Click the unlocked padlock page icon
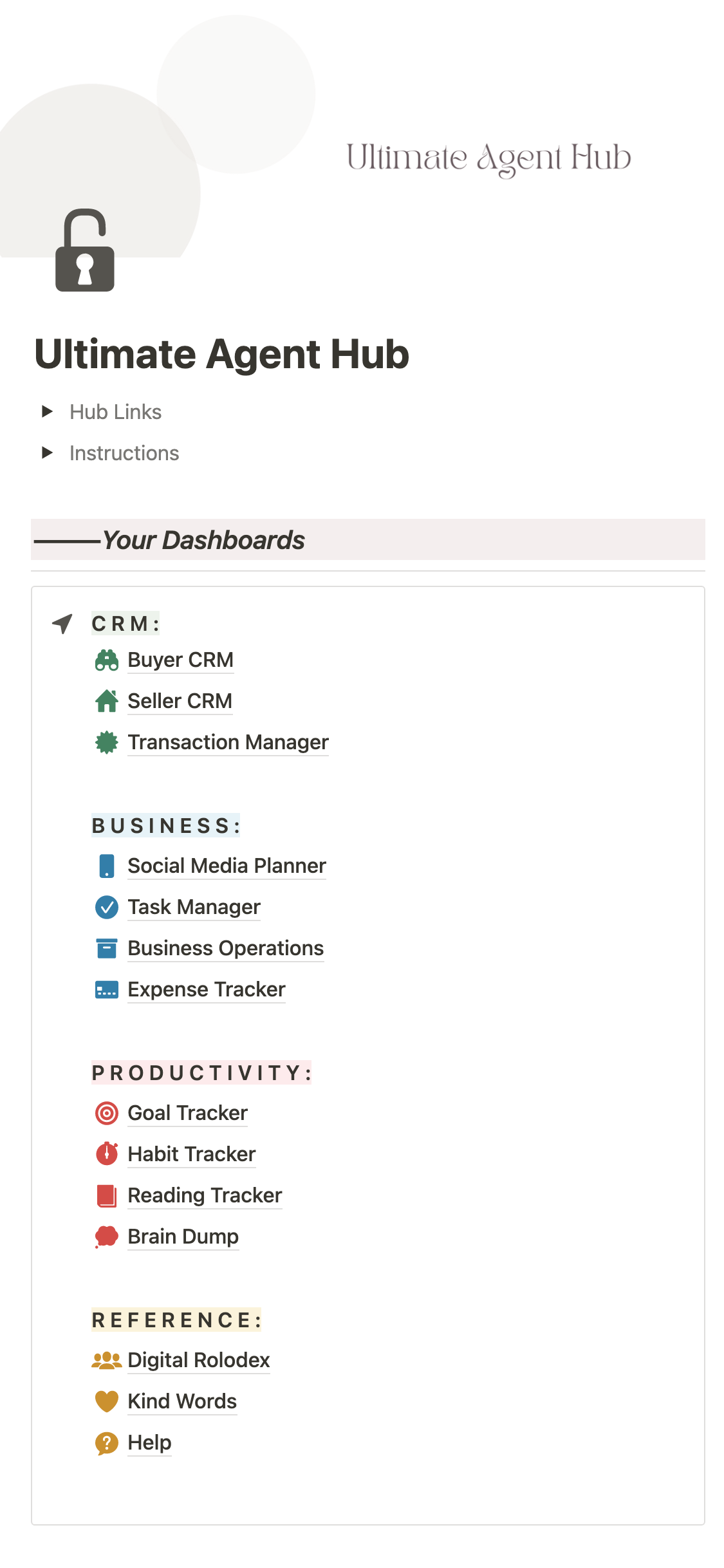 click(x=85, y=250)
